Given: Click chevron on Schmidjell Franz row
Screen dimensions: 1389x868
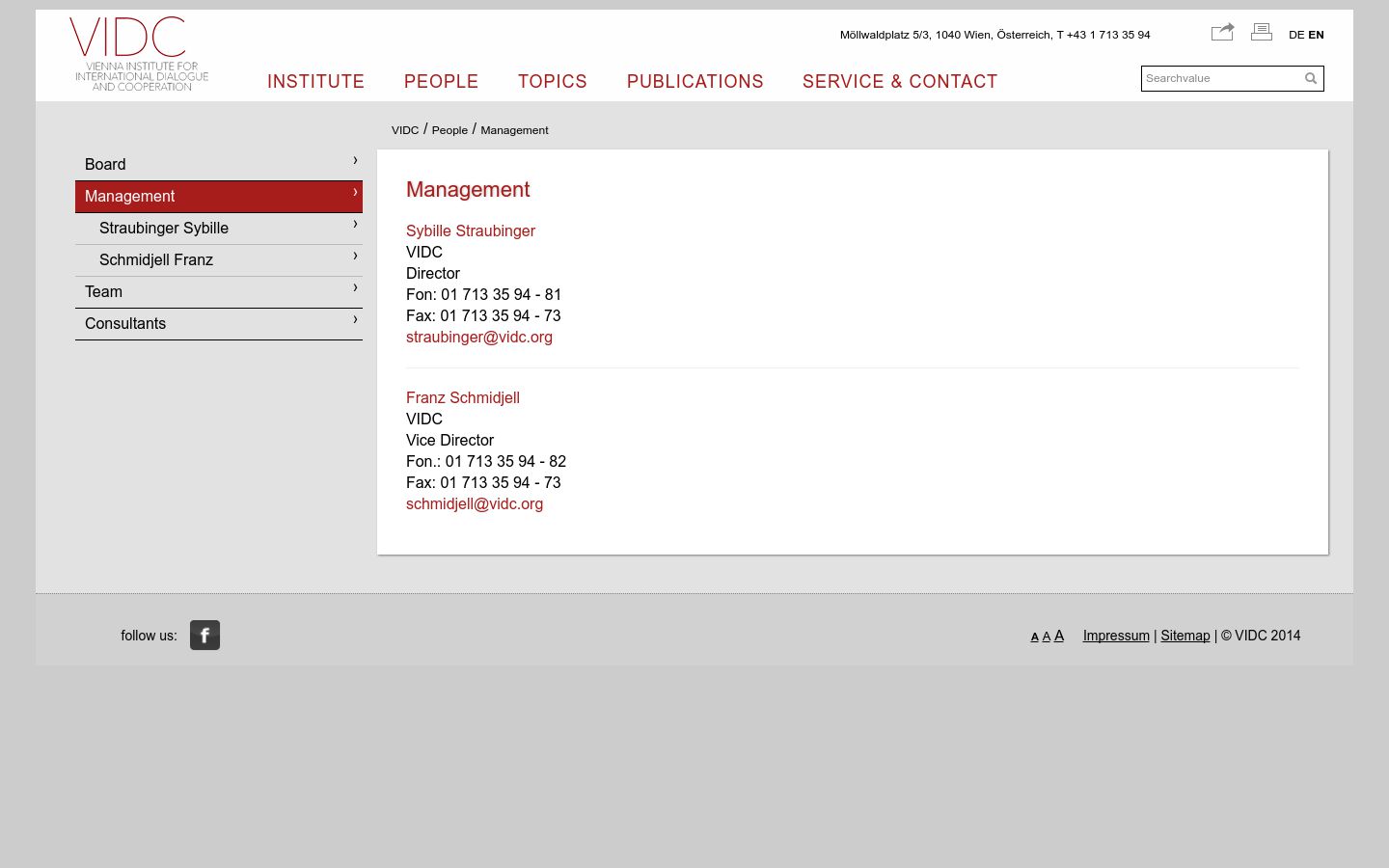Looking at the screenshot, I should tap(355, 256).
